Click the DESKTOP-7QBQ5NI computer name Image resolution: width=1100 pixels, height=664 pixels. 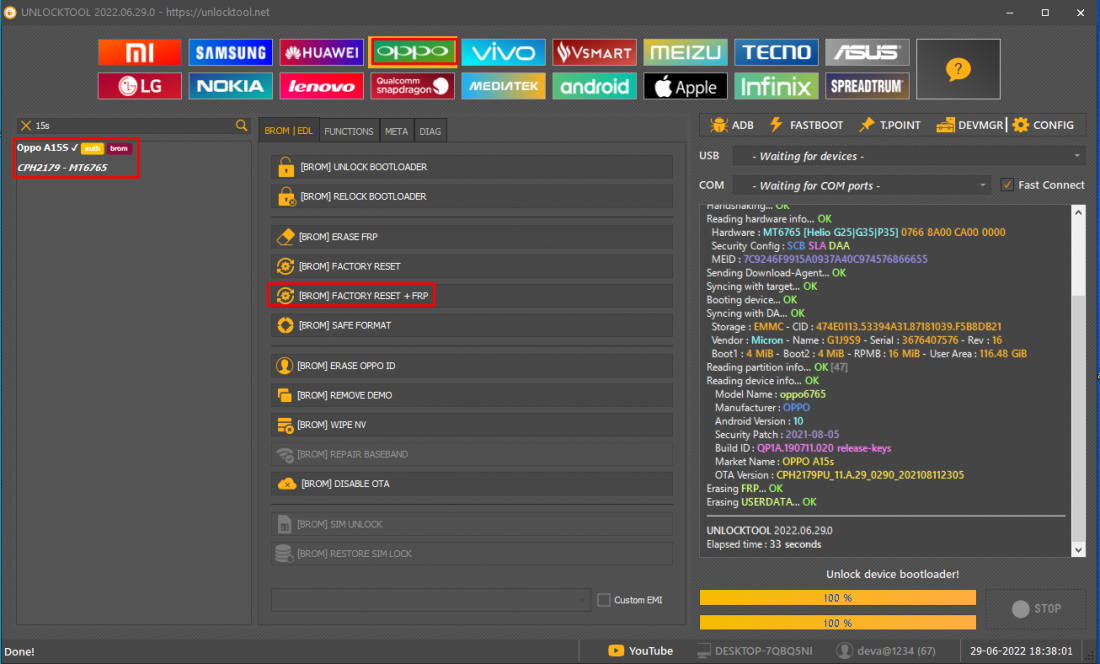tap(755, 651)
